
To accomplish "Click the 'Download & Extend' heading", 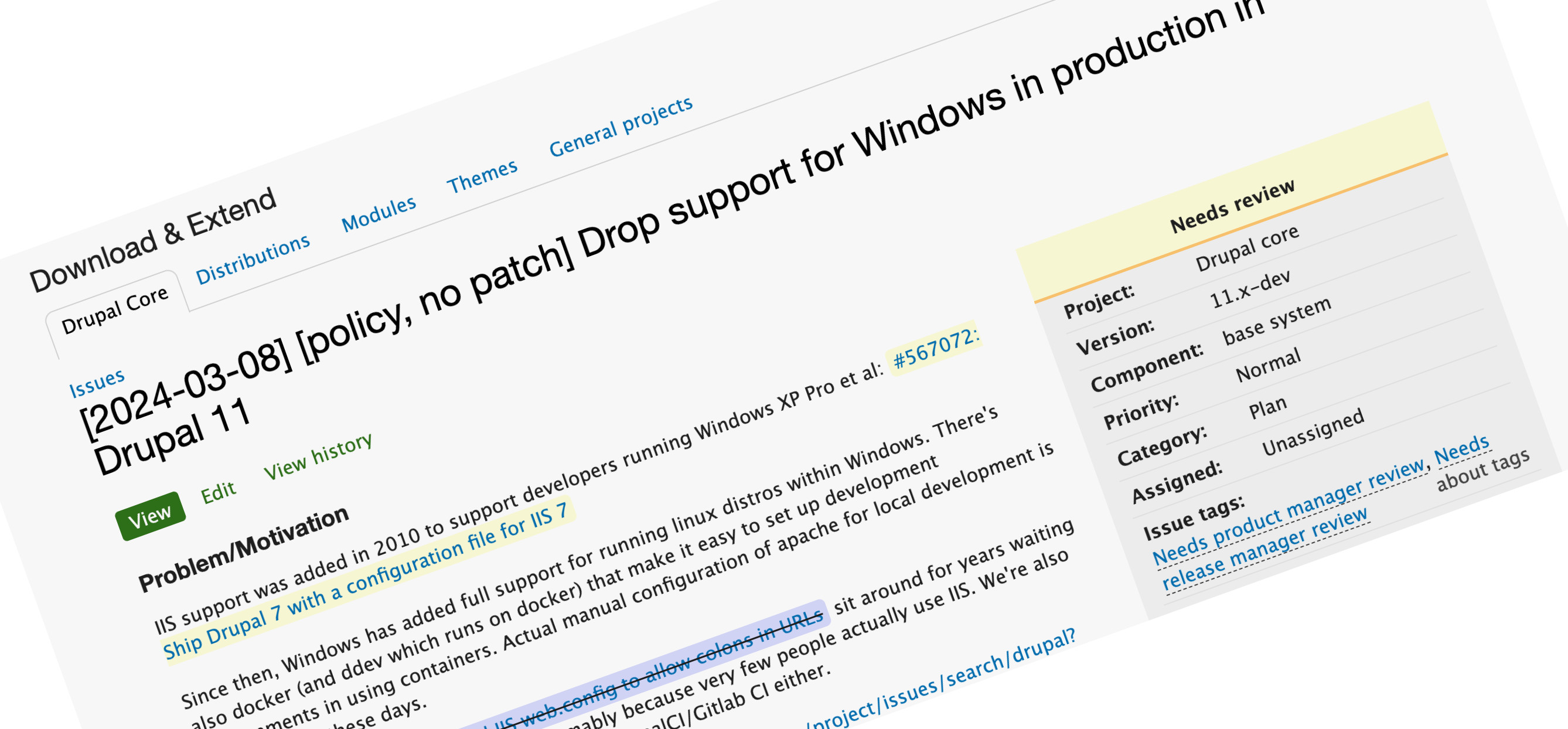I will click(153, 240).
